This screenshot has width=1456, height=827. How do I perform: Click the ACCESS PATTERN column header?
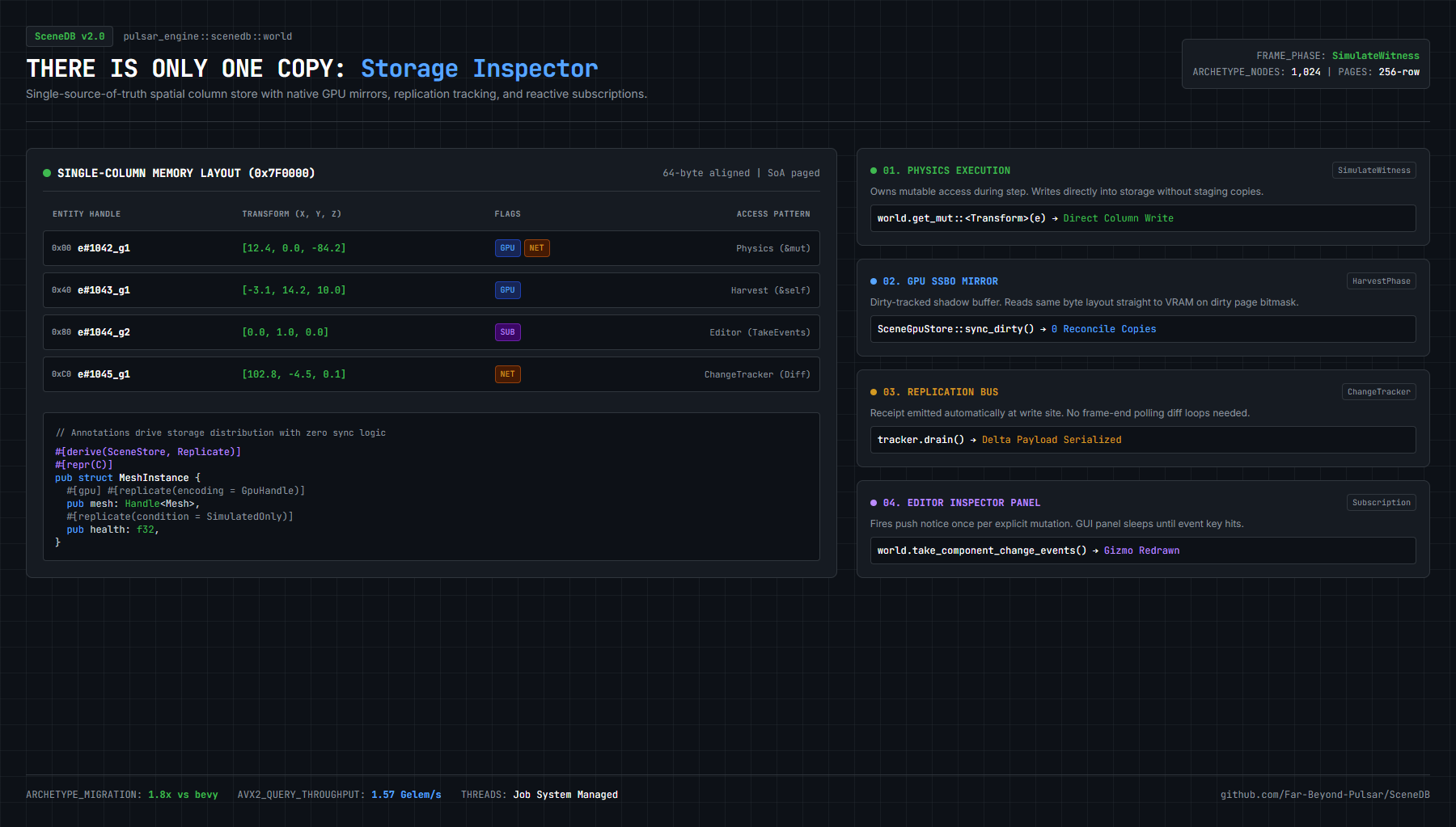pos(773,214)
